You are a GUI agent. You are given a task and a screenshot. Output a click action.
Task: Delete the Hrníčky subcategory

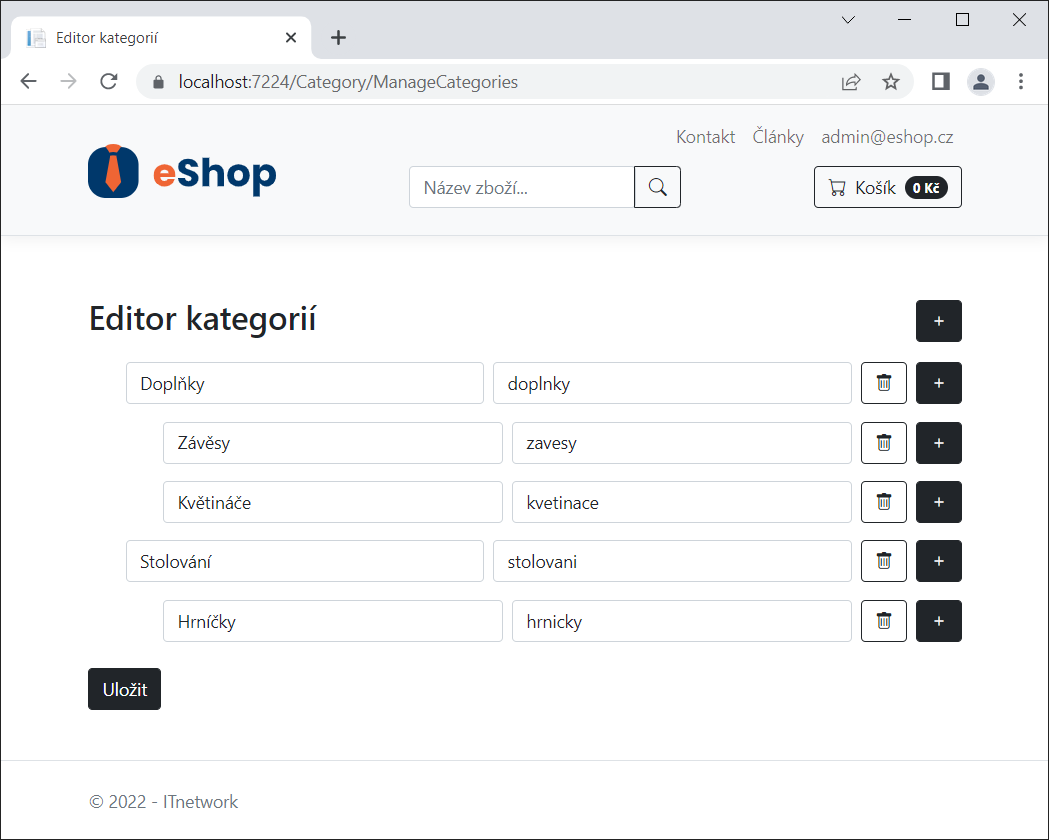(x=883, y=621)
